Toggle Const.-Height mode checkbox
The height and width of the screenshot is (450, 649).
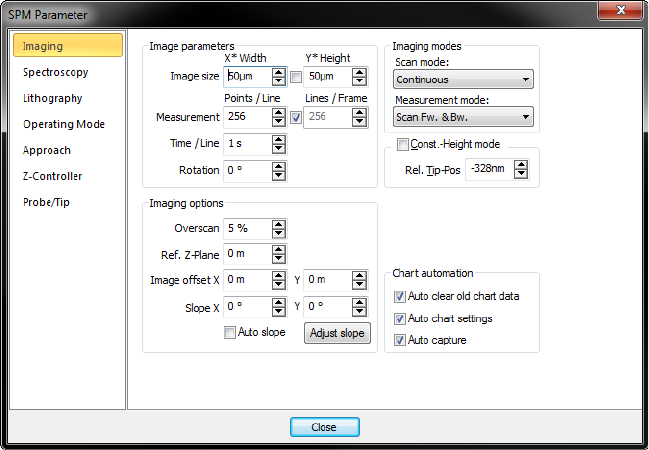tap(402, 144)
